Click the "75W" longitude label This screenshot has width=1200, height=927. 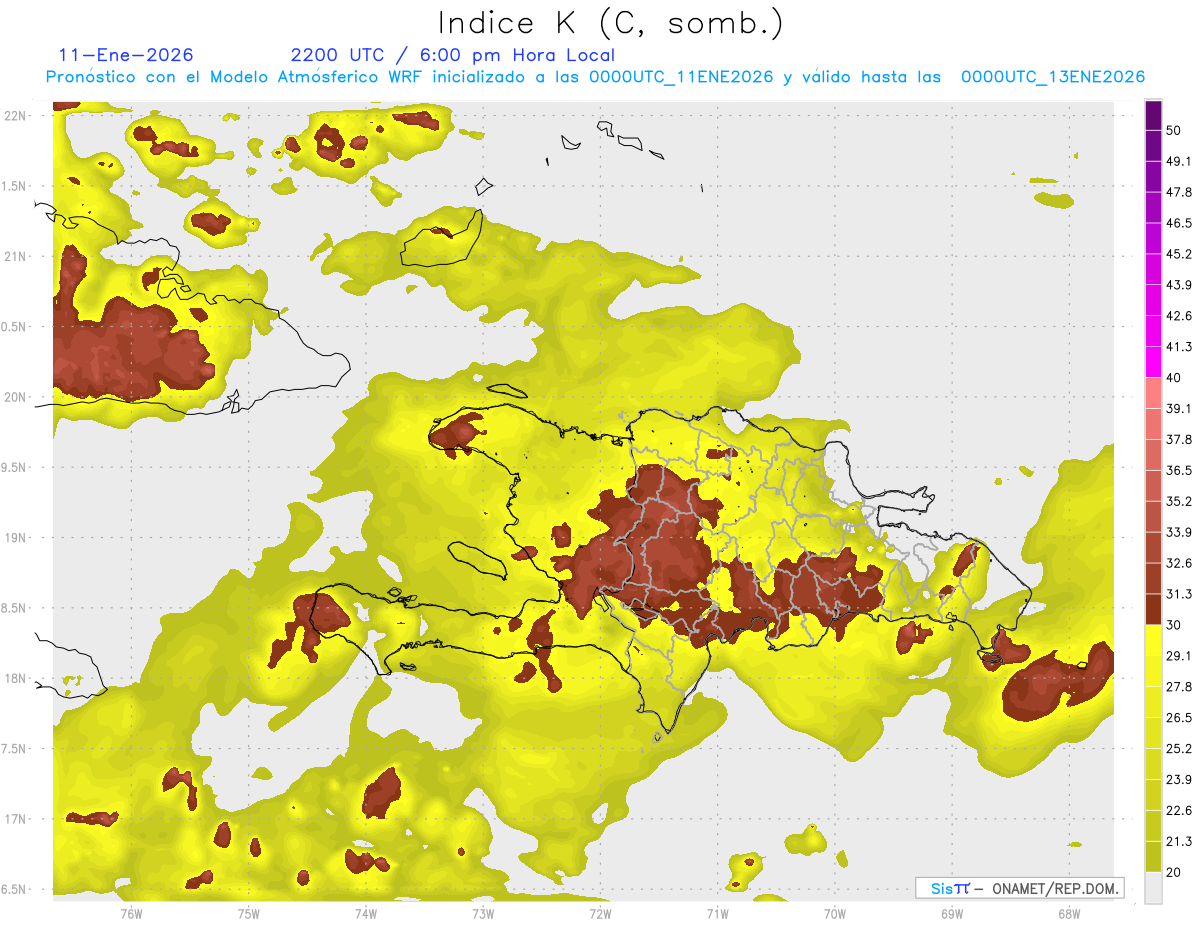pos(249,913)
